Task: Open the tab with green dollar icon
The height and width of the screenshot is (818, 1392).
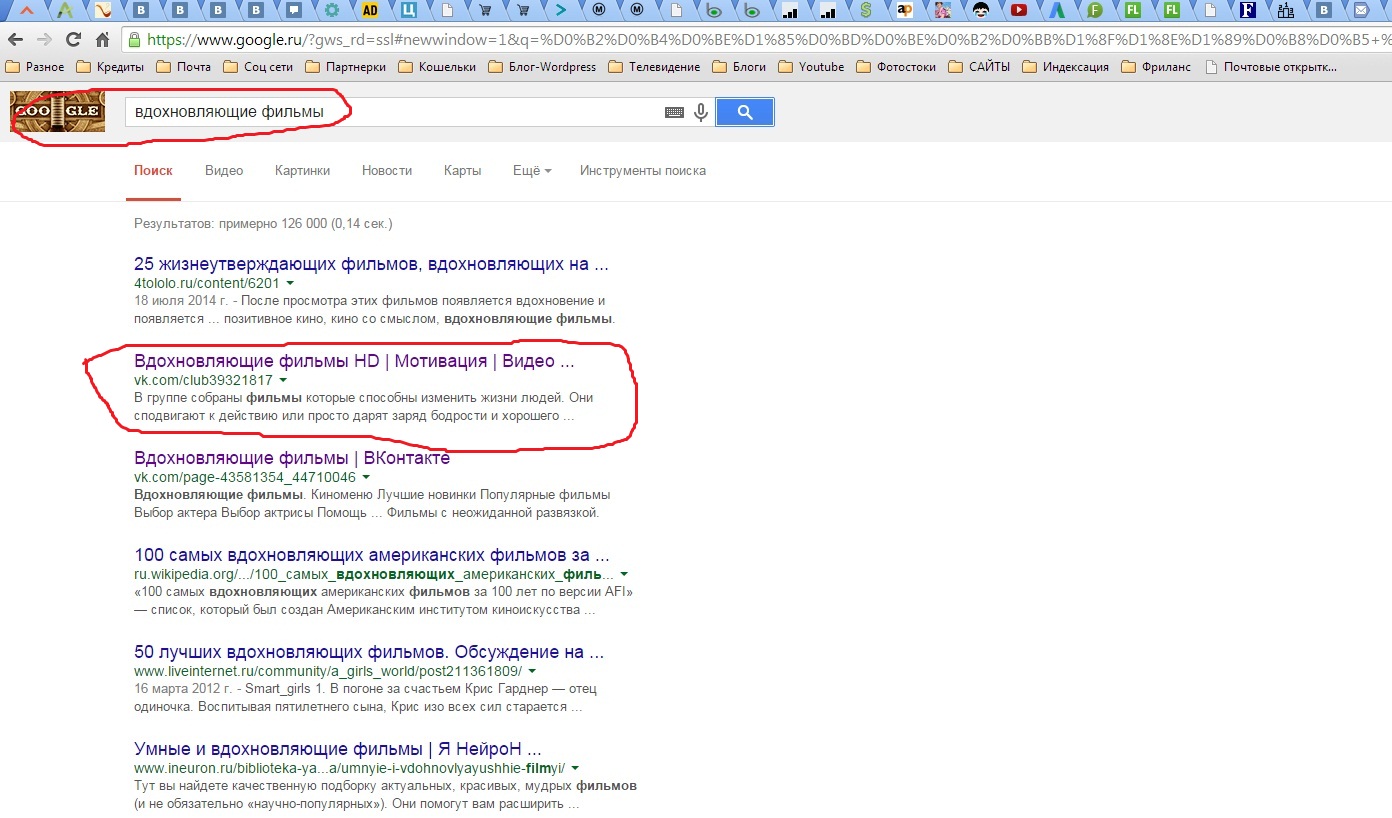Action: pyautogui.click(x=866, y=11)
